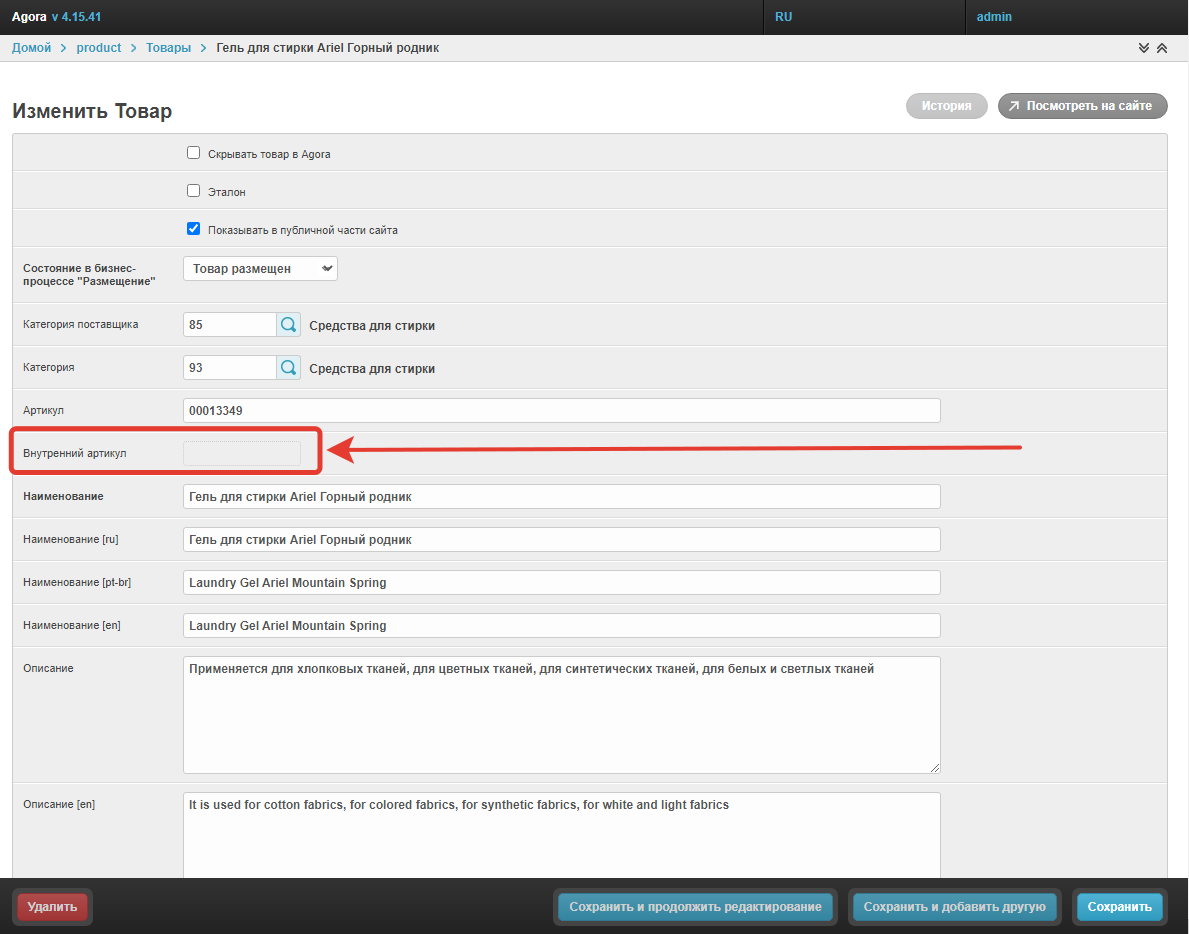Navigate to 'Товары' breadcrumb

coord(168,48)
